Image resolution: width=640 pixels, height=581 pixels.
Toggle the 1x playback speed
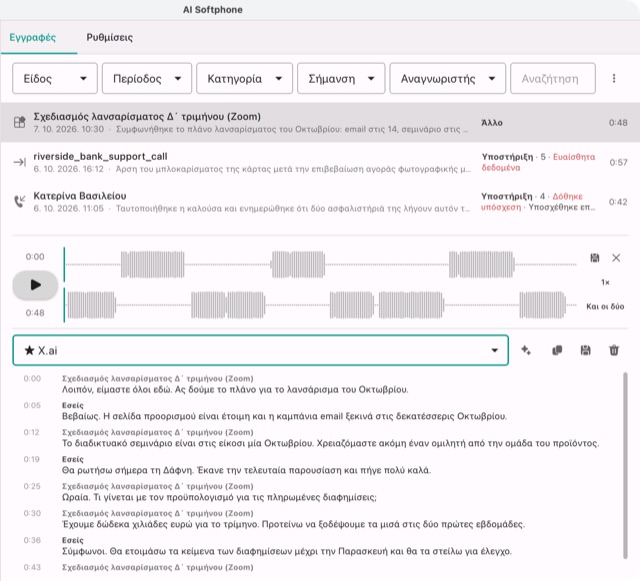click(605, 282)
